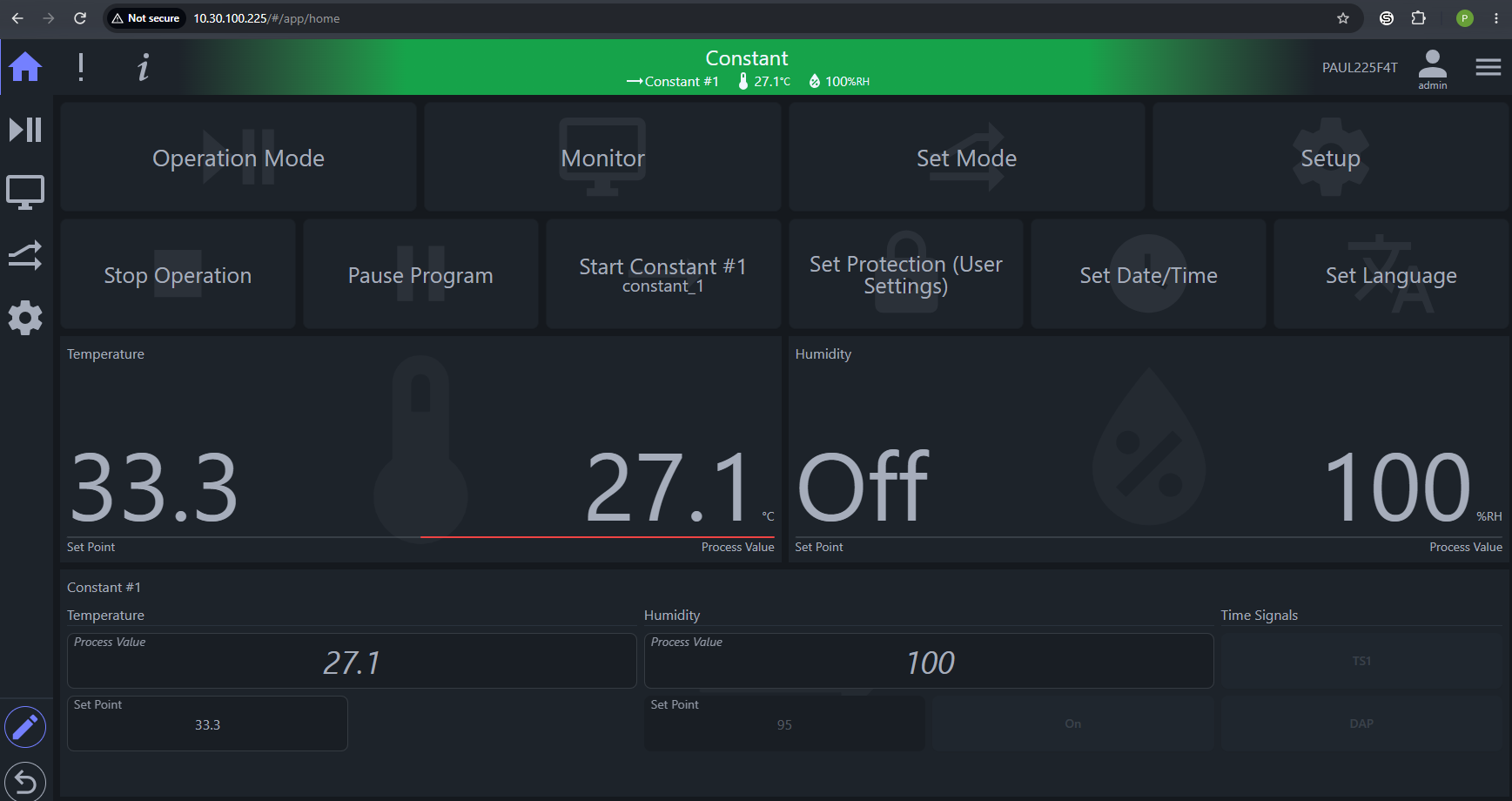This screenshot has width=1512, height=801.
Task: Click Pause Program
Action: pos(420,274)
